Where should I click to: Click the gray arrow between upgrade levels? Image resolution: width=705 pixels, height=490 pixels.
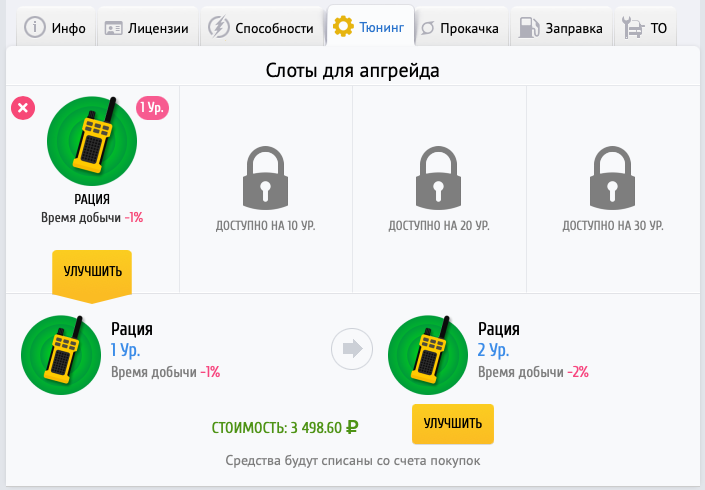[x=352, y=349]
